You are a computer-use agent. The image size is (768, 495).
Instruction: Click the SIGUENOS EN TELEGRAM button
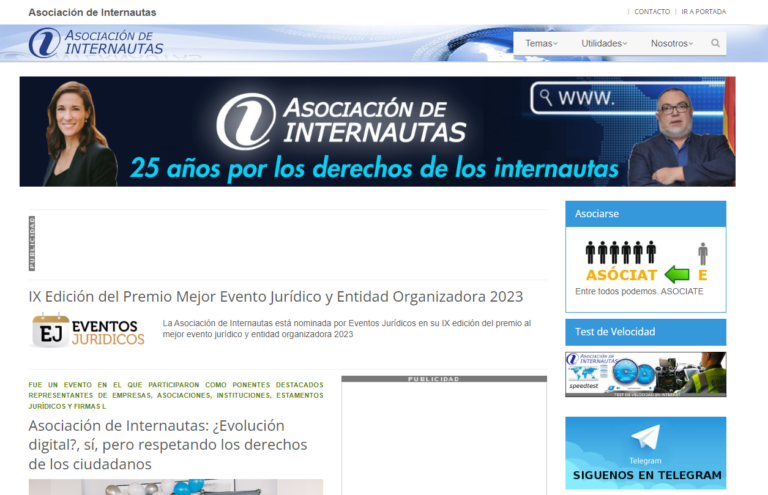click(x=646, y=474)
